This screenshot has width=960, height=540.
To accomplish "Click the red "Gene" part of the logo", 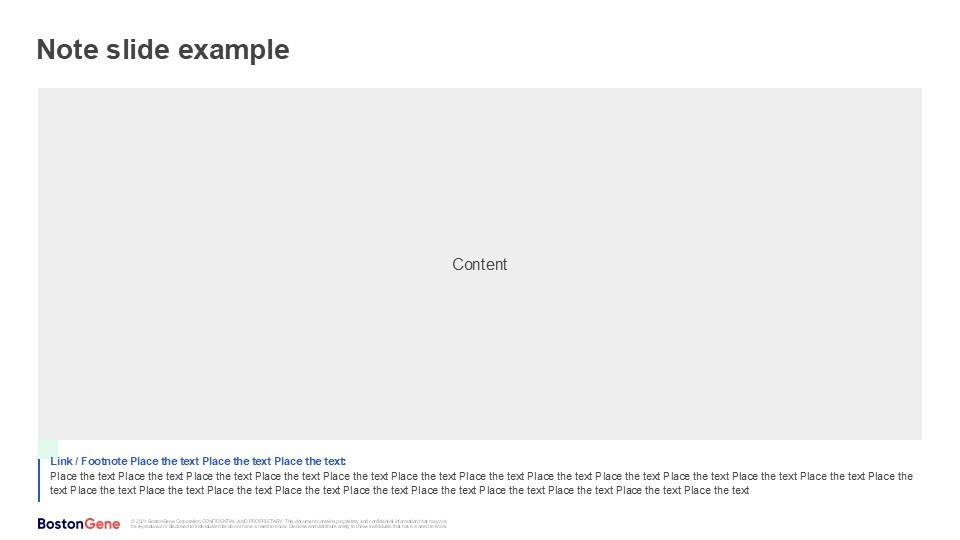I will (103, 523).
